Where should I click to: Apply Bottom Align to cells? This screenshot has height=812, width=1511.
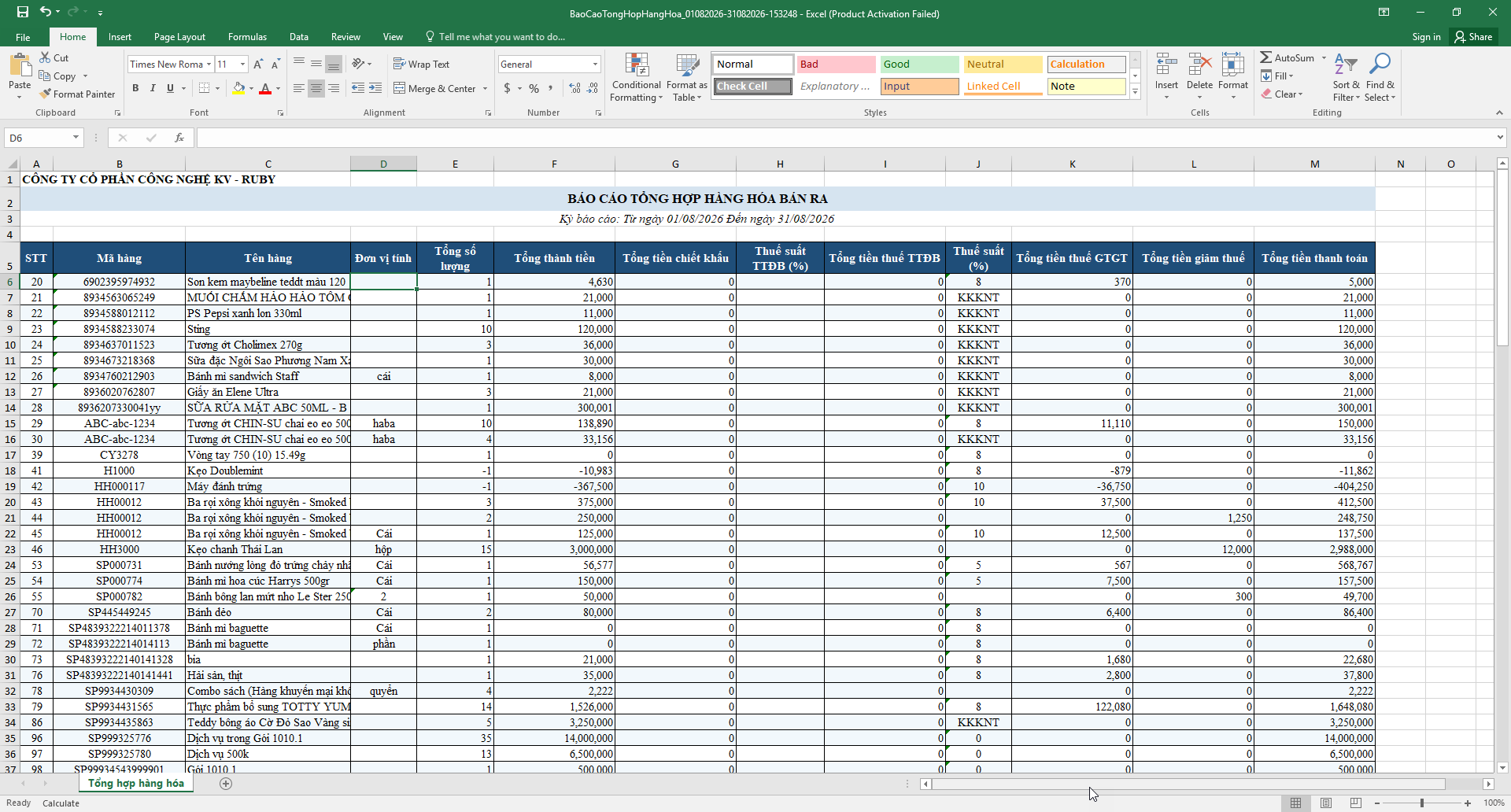tap(334, 64)
